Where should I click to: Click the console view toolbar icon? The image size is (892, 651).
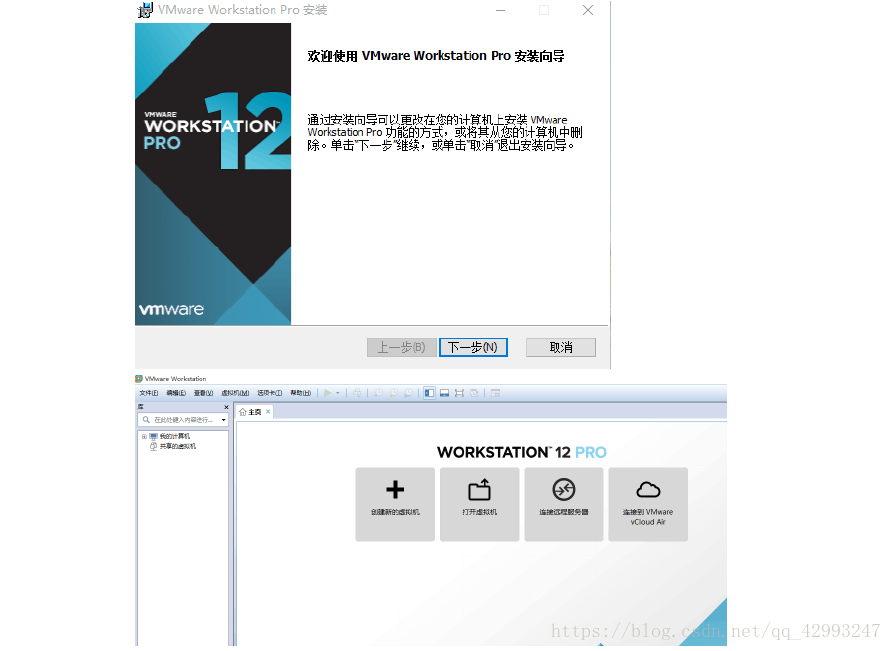(x=495, y=393)
